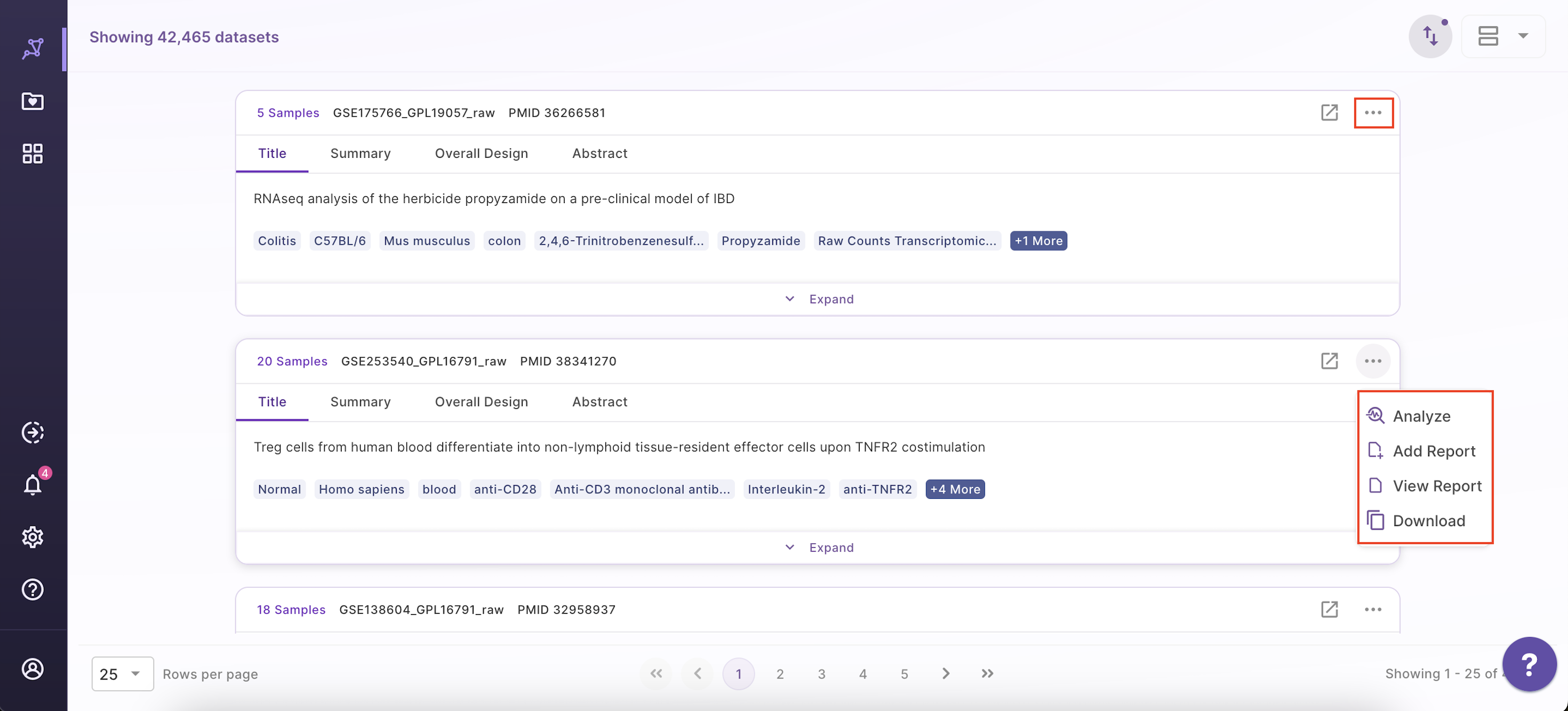Screen dimensions: 1568x711
Task: Show the +1 More tags
Action: point(1038,241)
